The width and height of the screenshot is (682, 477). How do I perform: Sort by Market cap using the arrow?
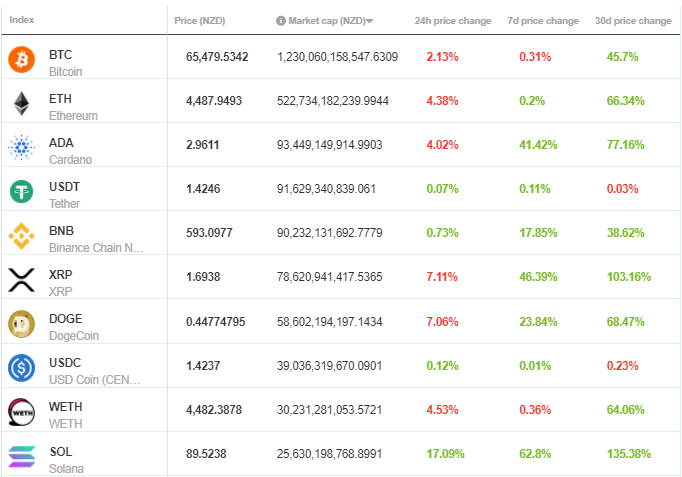pos(370,21)
